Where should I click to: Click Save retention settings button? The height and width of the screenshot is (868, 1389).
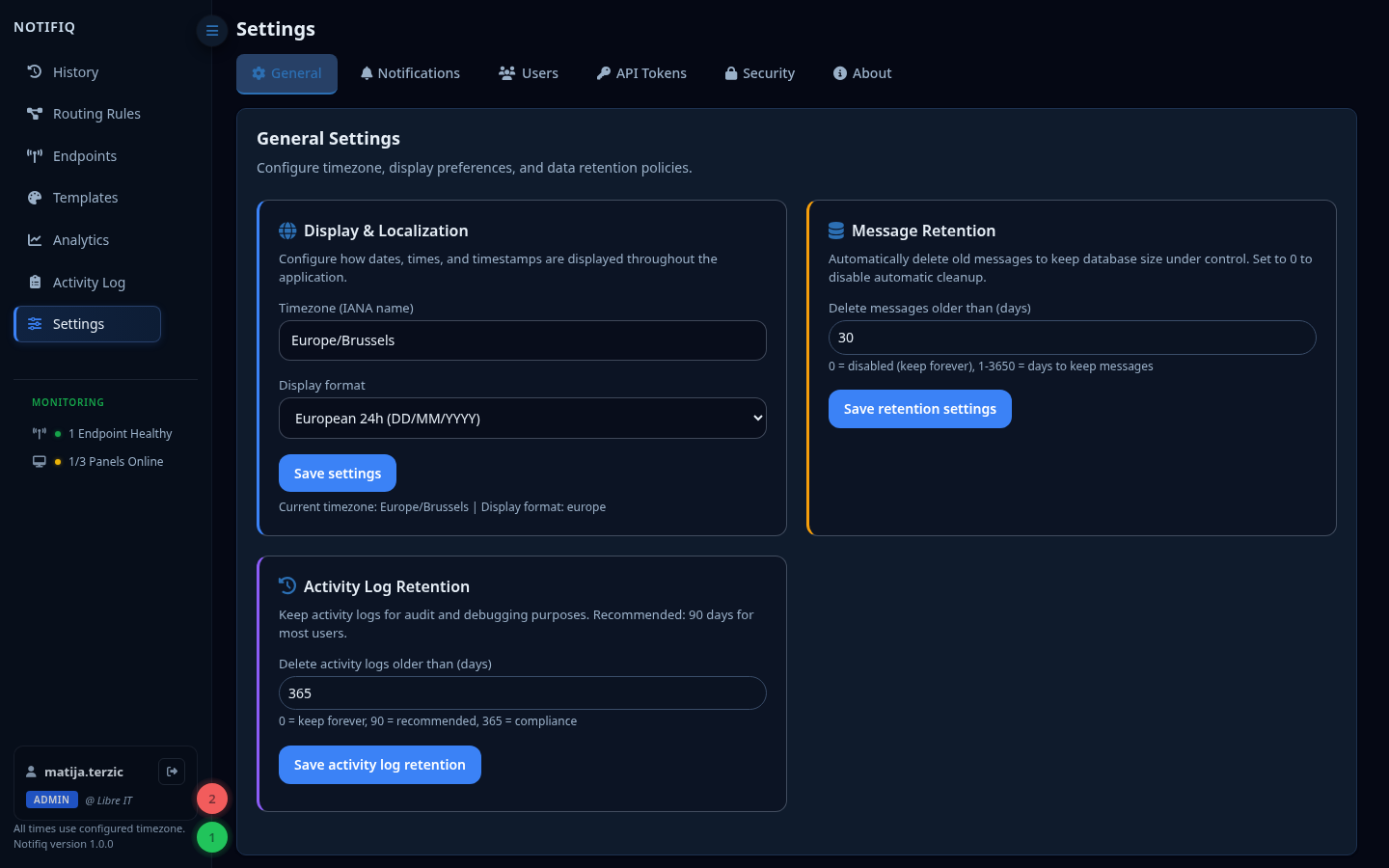[920, 409]
